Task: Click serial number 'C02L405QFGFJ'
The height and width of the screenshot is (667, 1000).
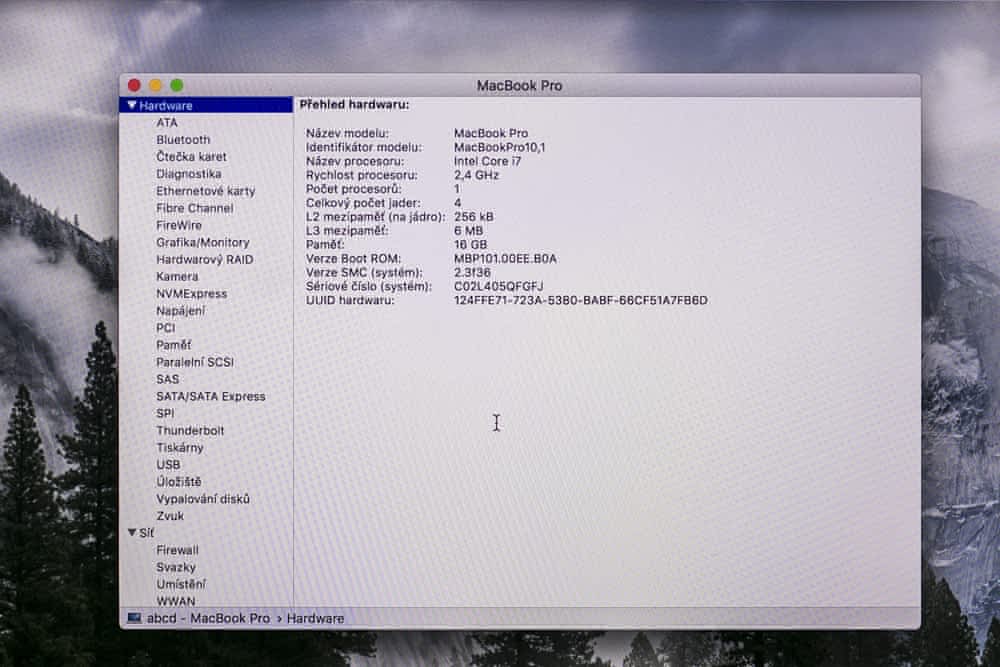Action: click(x=499, y=286)
